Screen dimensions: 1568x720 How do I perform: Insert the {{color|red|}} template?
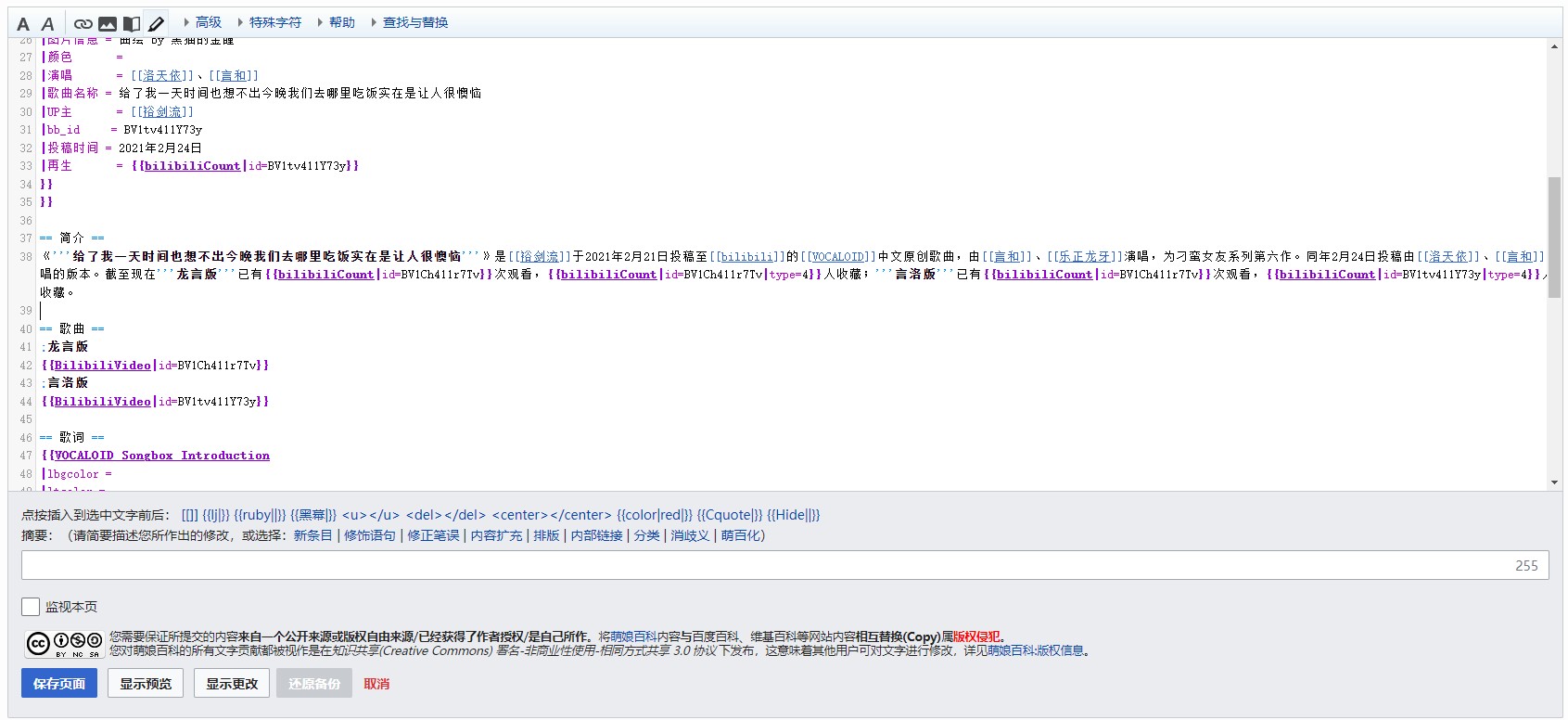655,515
